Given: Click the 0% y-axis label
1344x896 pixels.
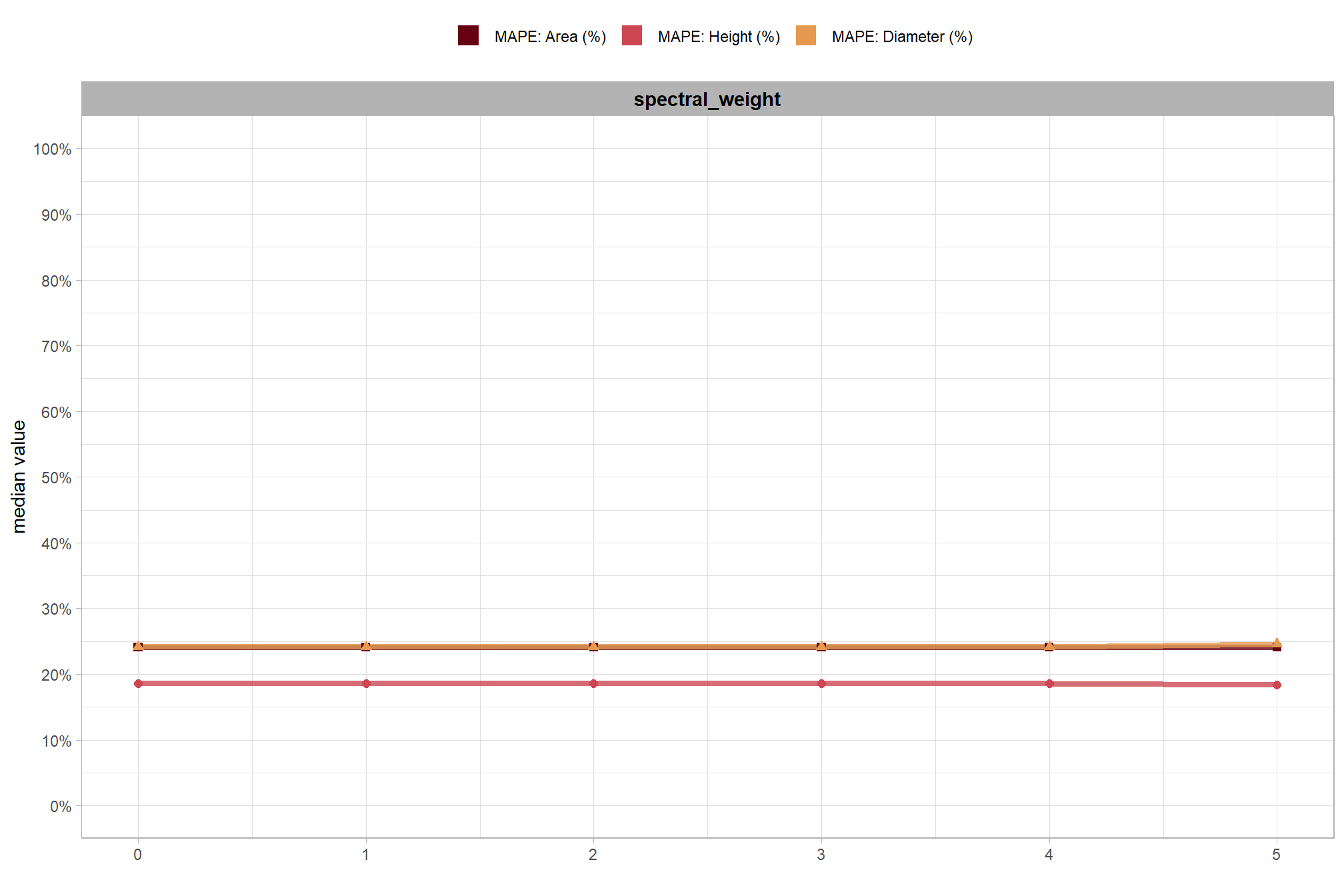Looking at the screenshot, I should pos(60,807).
